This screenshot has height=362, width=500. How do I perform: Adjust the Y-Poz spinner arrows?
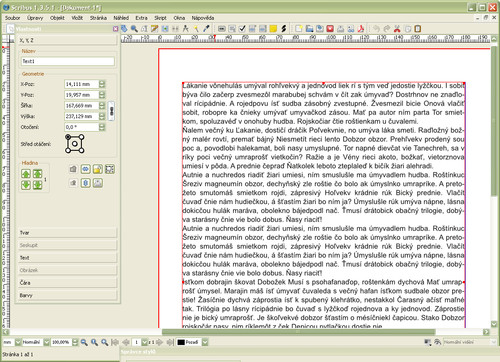tap(102, 95)
